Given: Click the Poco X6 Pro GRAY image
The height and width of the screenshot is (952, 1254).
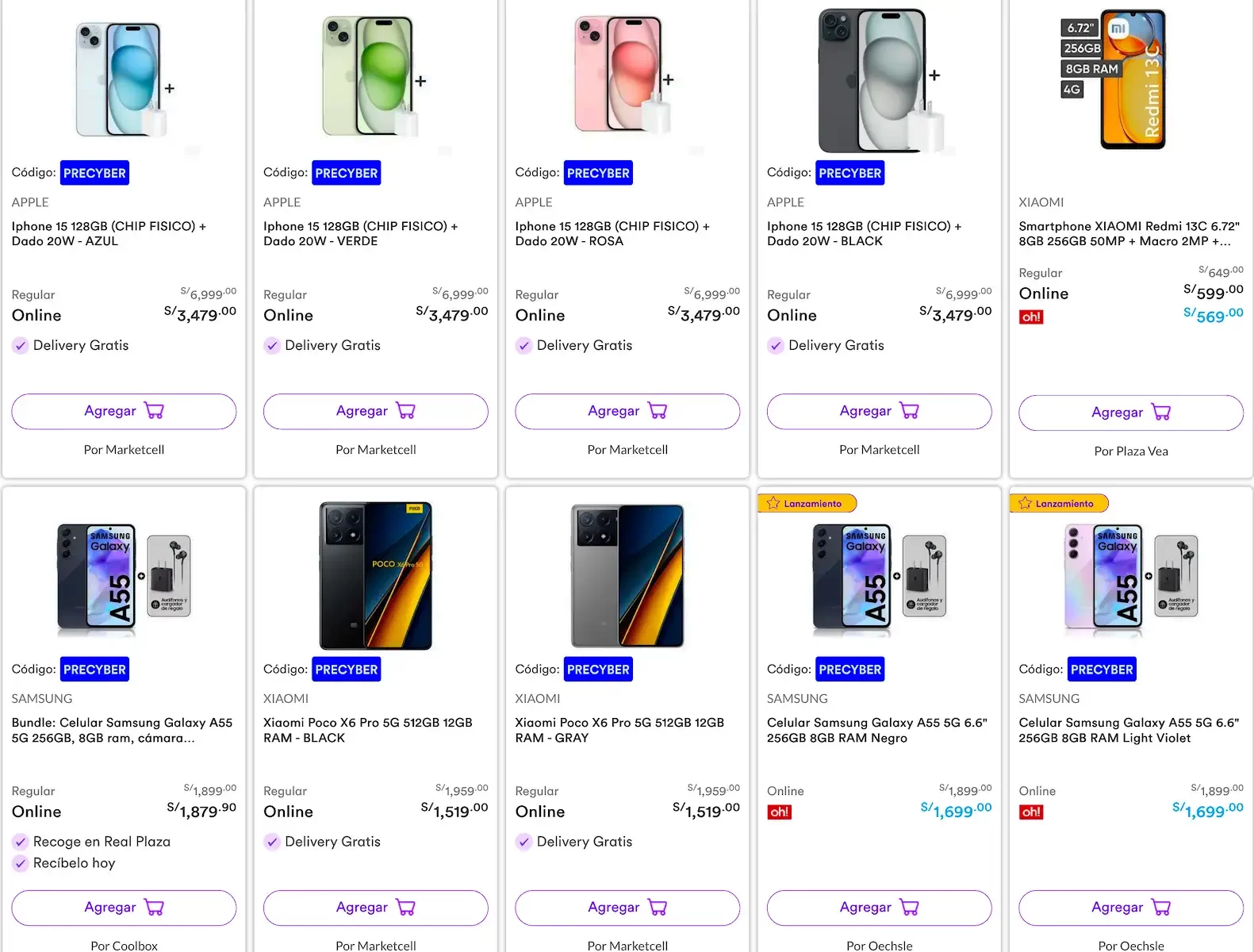Looking at the screenshot, I should 627,576.
